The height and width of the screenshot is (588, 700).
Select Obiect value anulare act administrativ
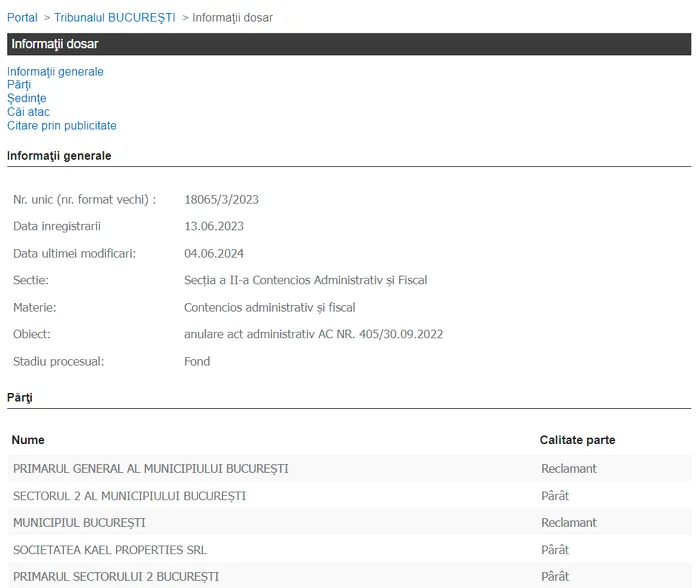(x=314, y=334)
